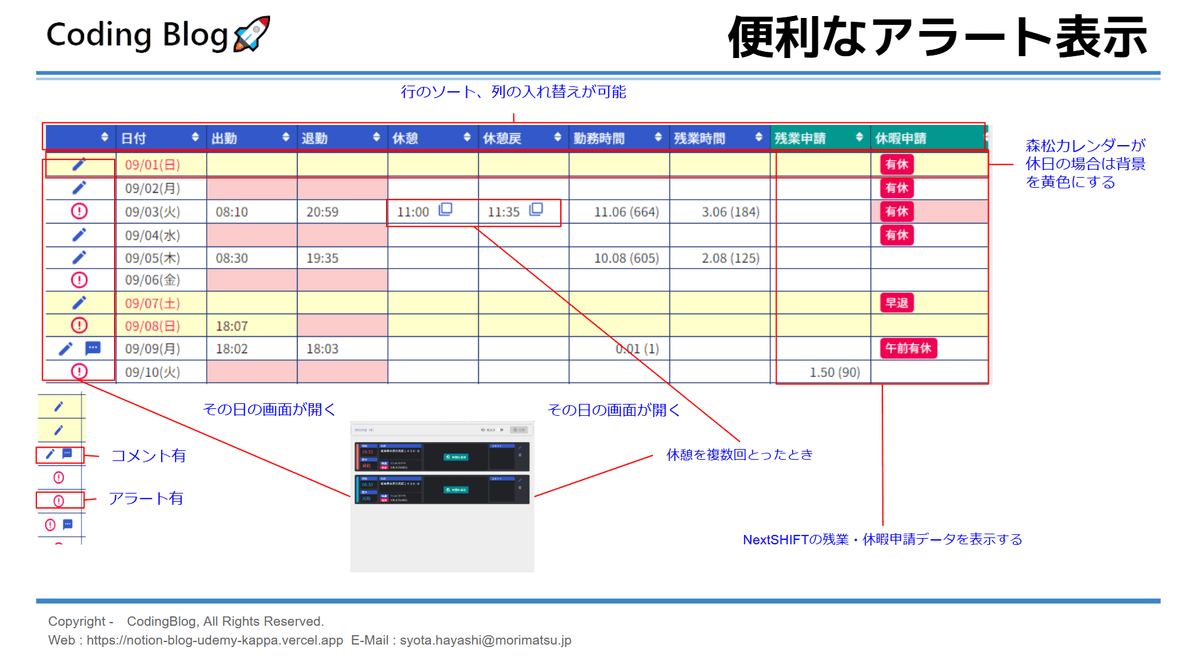
Task: Sort by the 残業時間 column header
Action: 717,138
